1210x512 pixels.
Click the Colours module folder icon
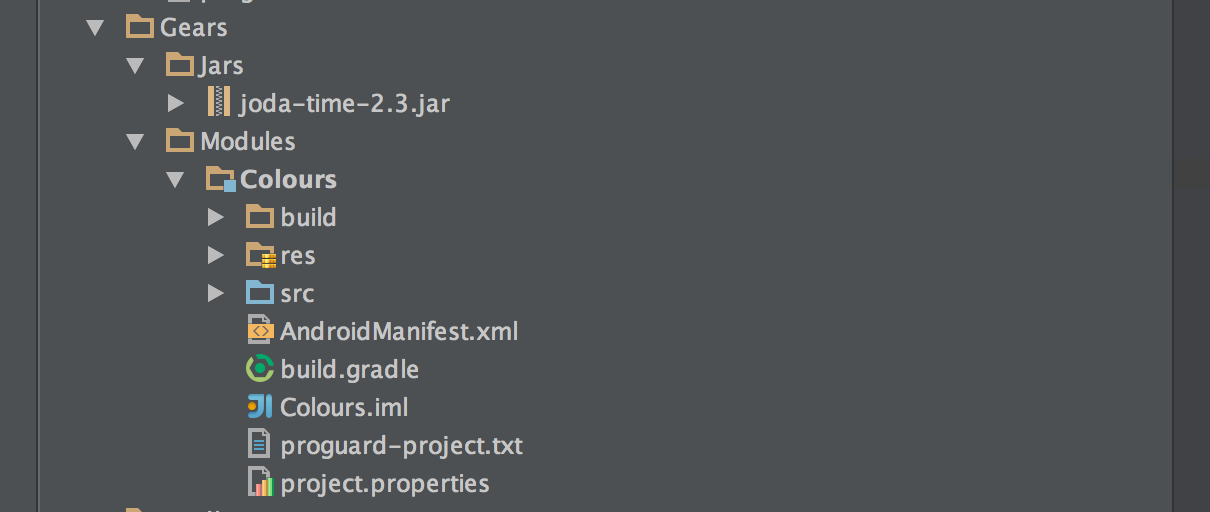[221, 179]
